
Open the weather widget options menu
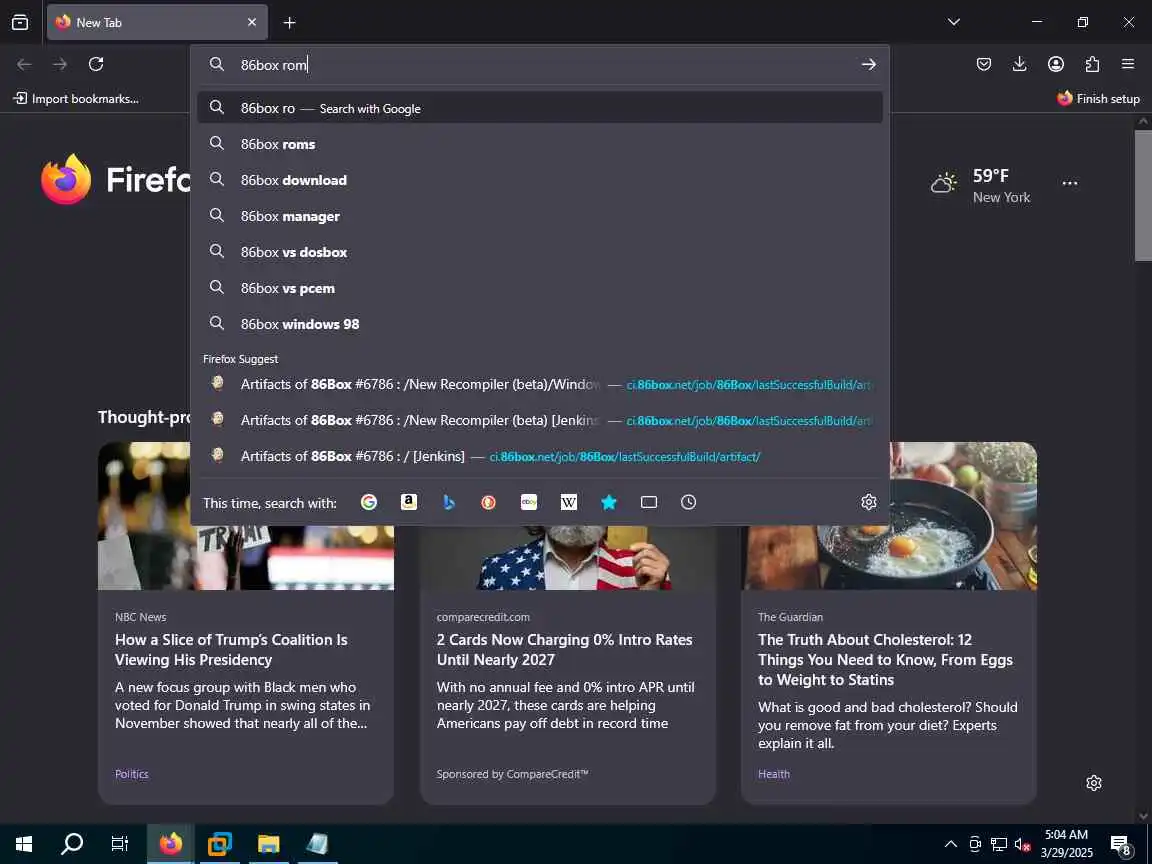click(1070, 183)
